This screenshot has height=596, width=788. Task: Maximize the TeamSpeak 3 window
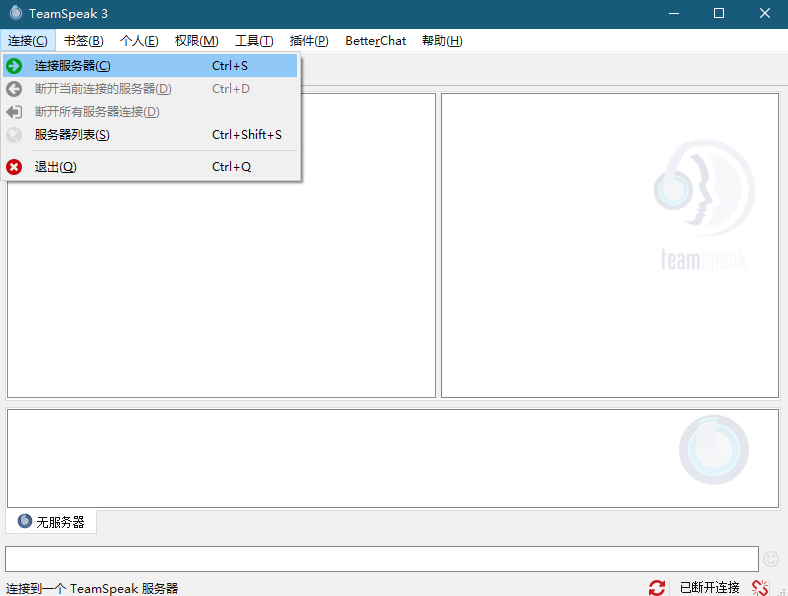coord(719,14)
